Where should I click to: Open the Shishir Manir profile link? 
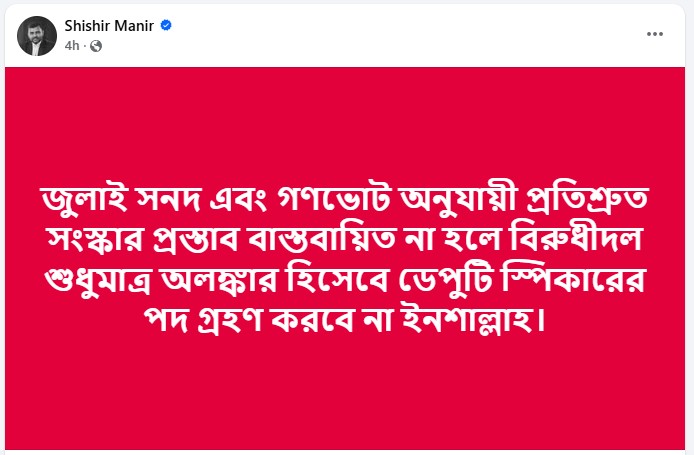107,24
